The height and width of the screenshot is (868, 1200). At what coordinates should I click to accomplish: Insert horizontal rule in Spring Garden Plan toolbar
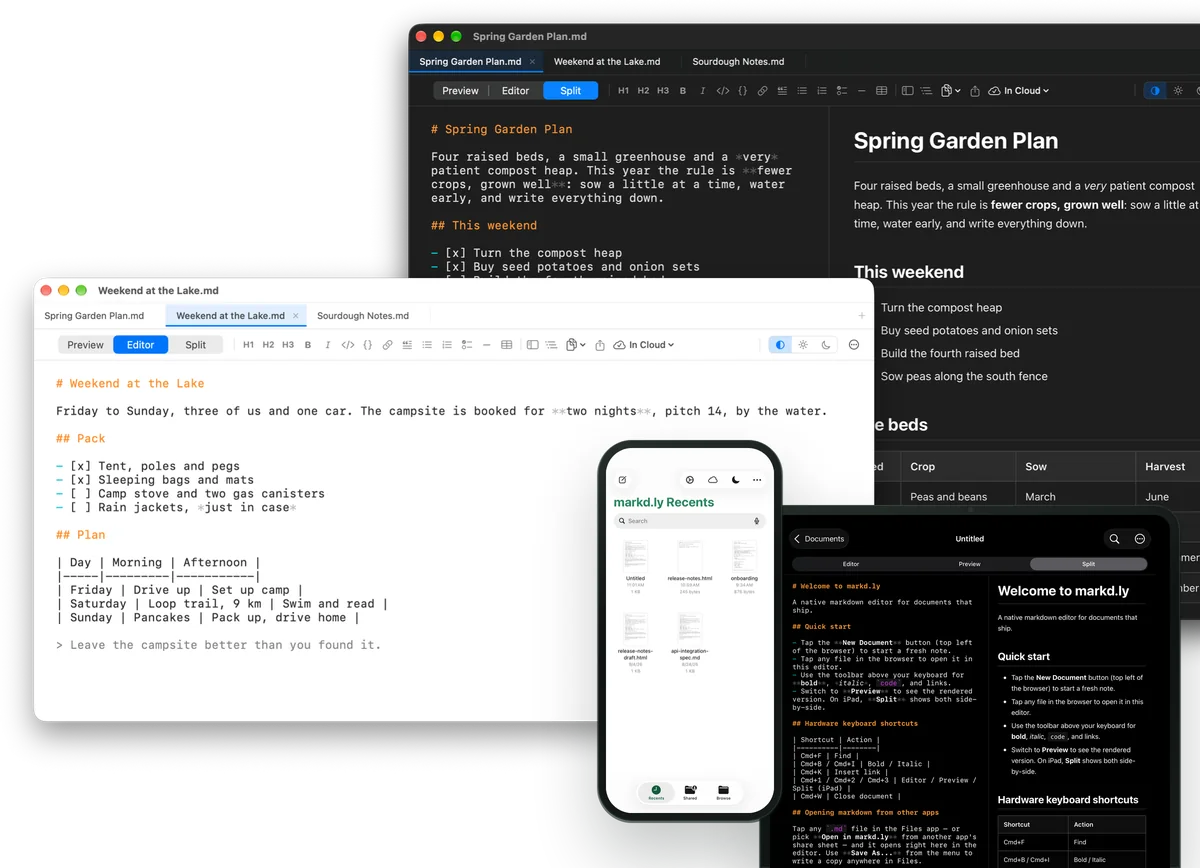(x=861, y=91)
